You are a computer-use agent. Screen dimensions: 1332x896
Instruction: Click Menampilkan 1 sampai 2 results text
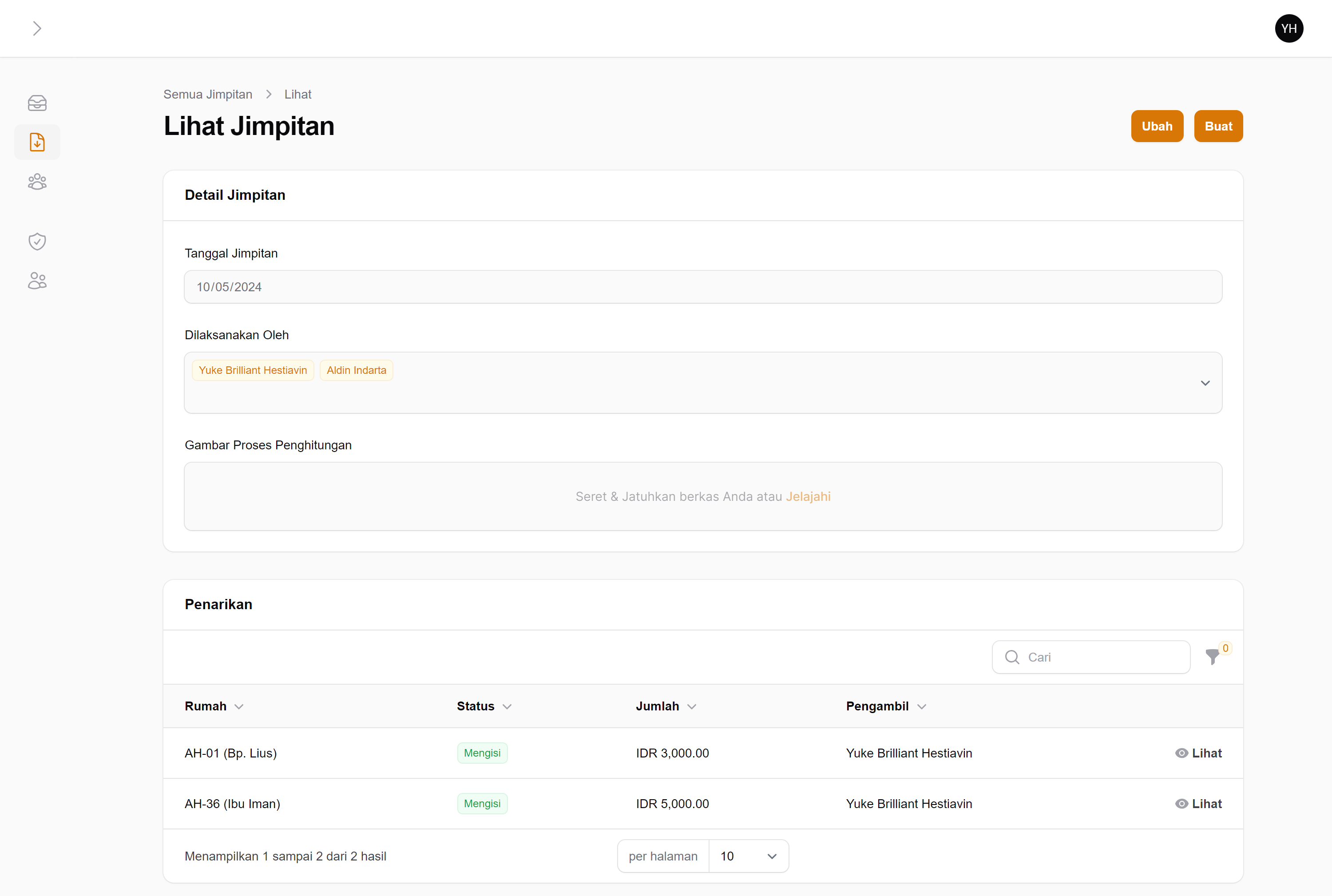285,856
